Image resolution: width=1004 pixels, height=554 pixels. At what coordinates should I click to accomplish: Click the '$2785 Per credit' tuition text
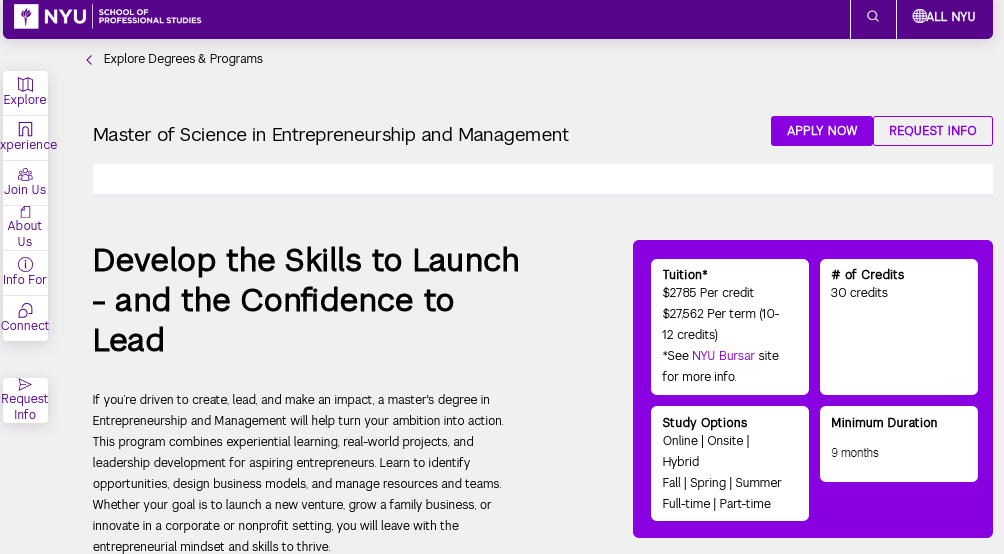click(x=708, y=293)
